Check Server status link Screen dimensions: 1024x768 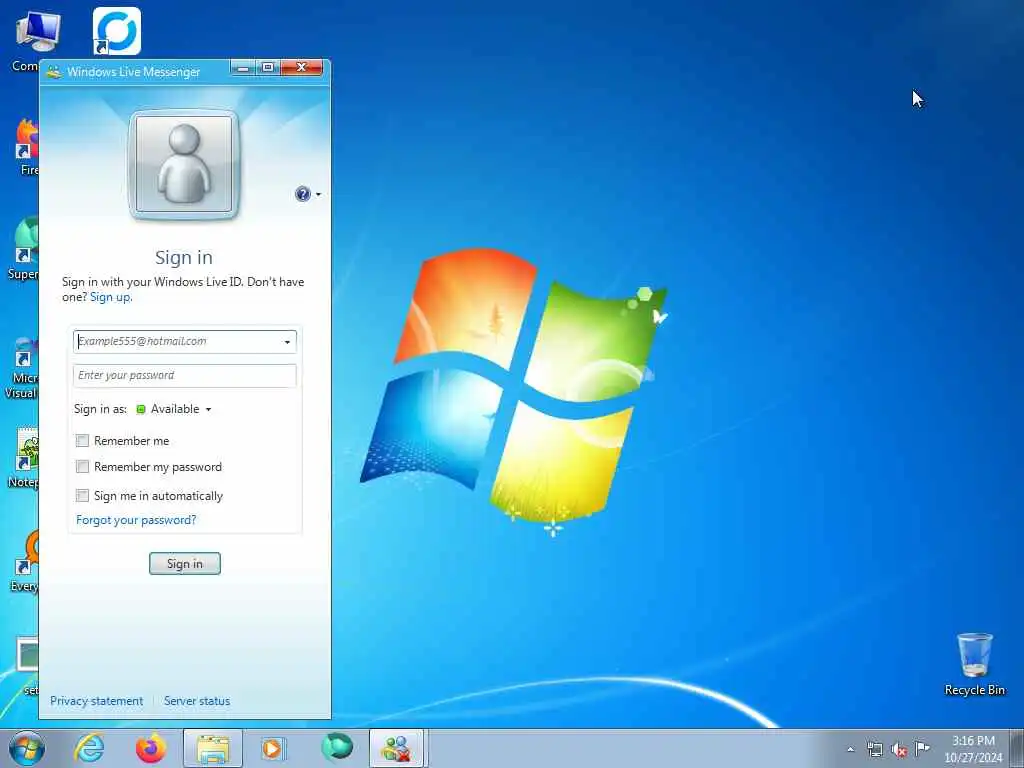click(197, 701)
